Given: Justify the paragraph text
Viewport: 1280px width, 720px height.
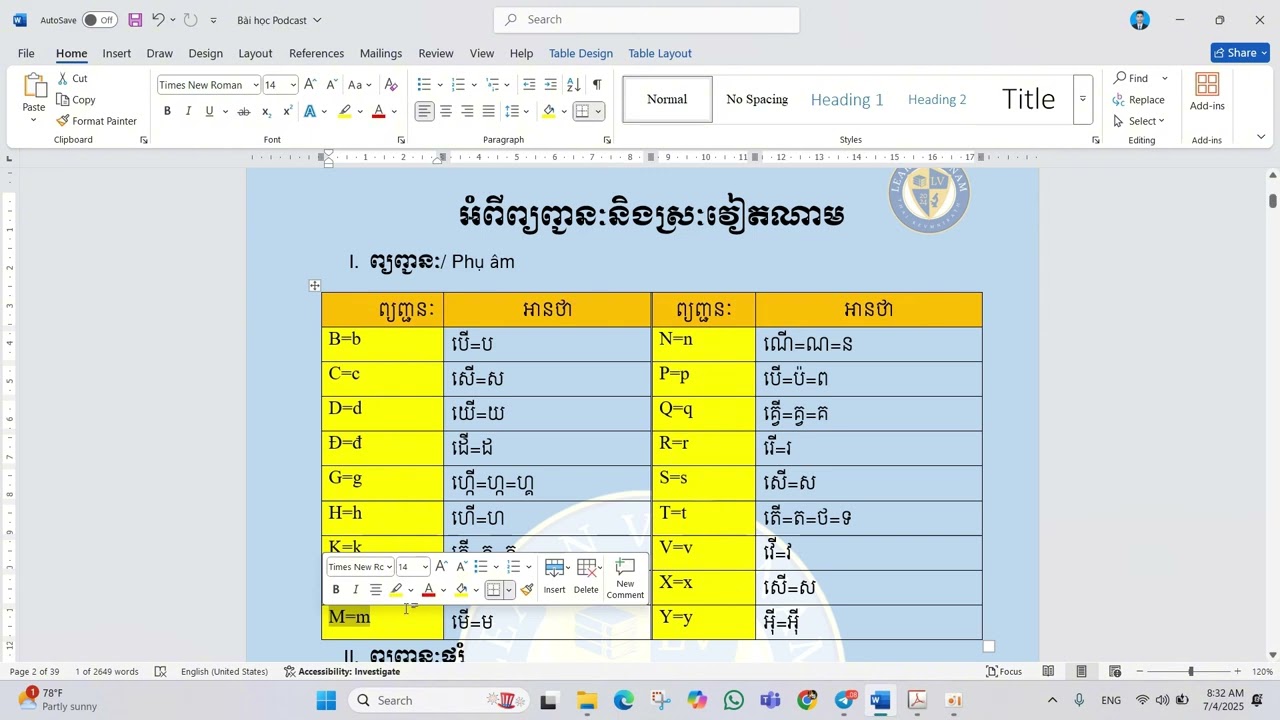Looking at the screenshot, I should tap(488, 111).
